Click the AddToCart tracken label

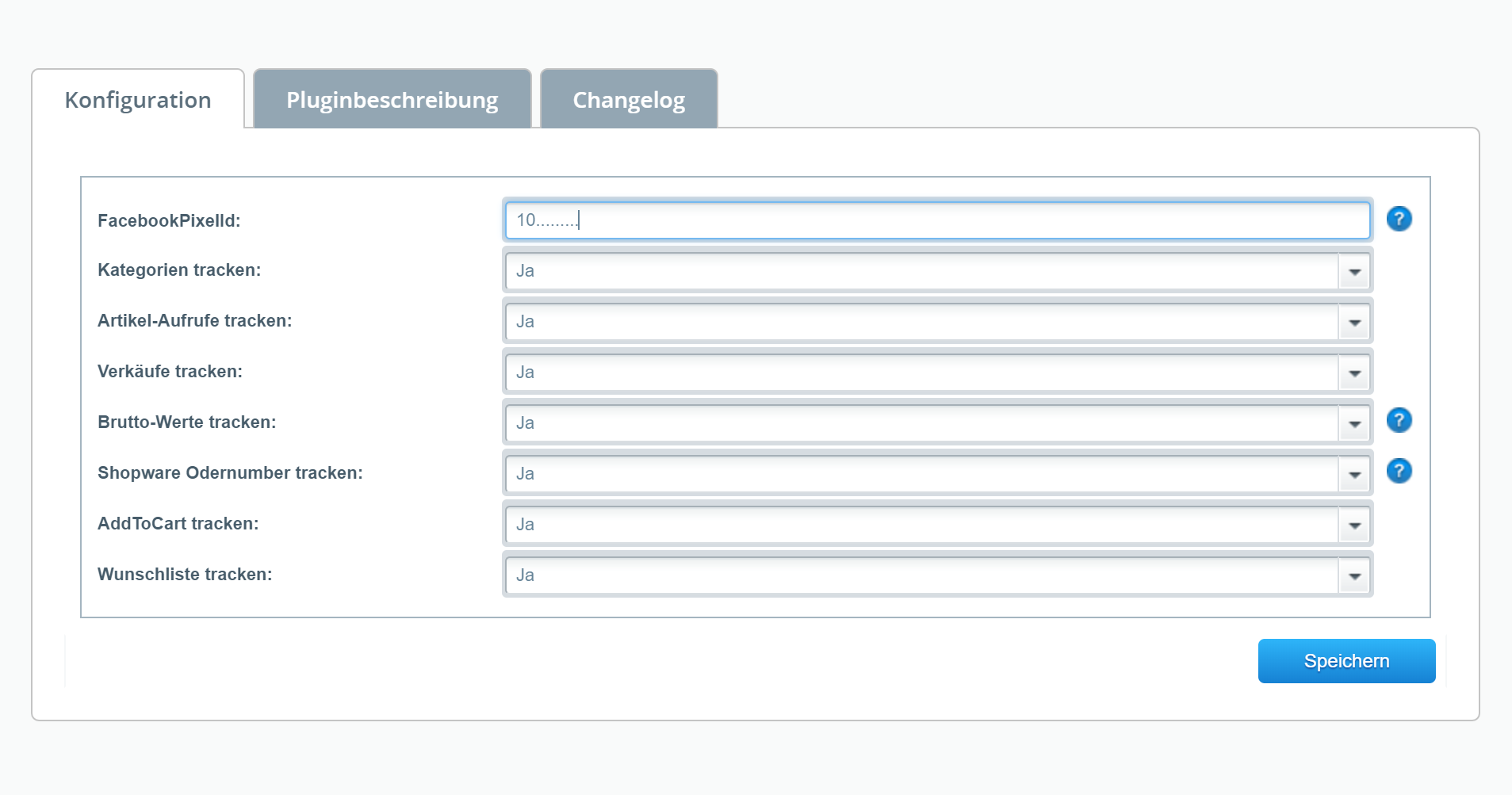178,523
